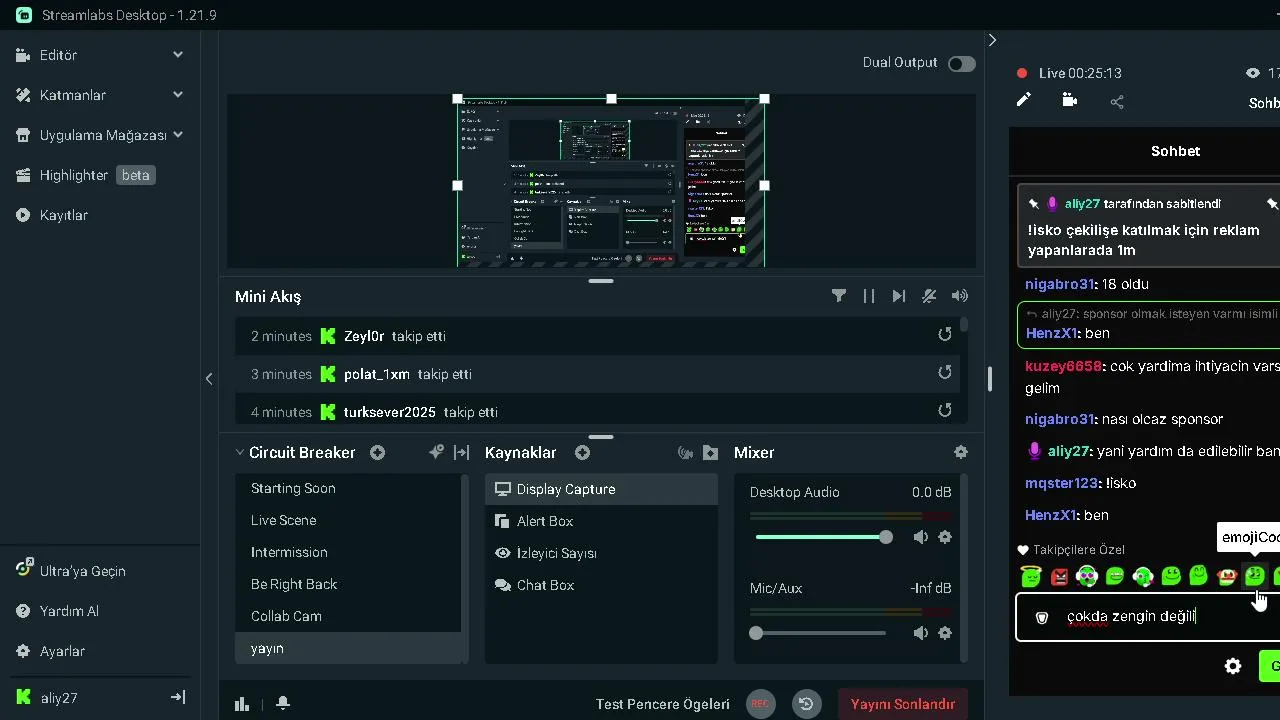Skip the current alert in Mini Akış
1280x720 pixels.
[899, 296]
